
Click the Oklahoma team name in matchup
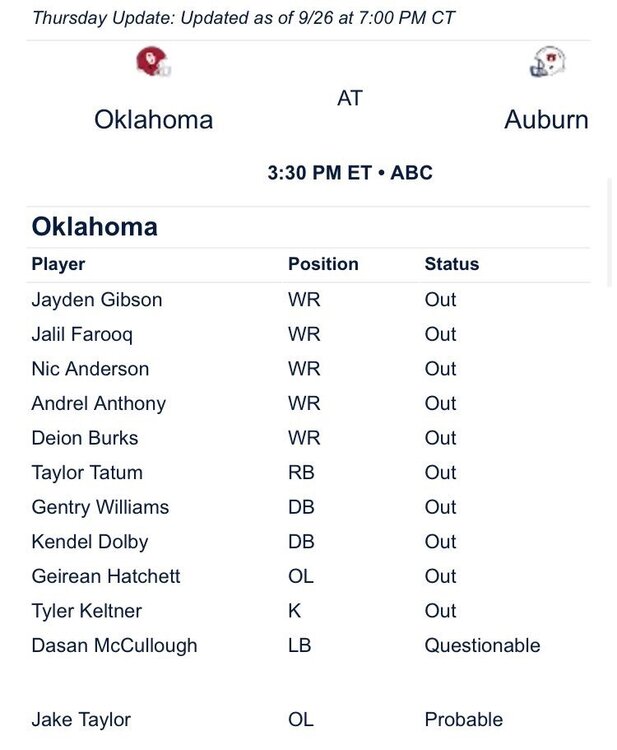[153, 120]
